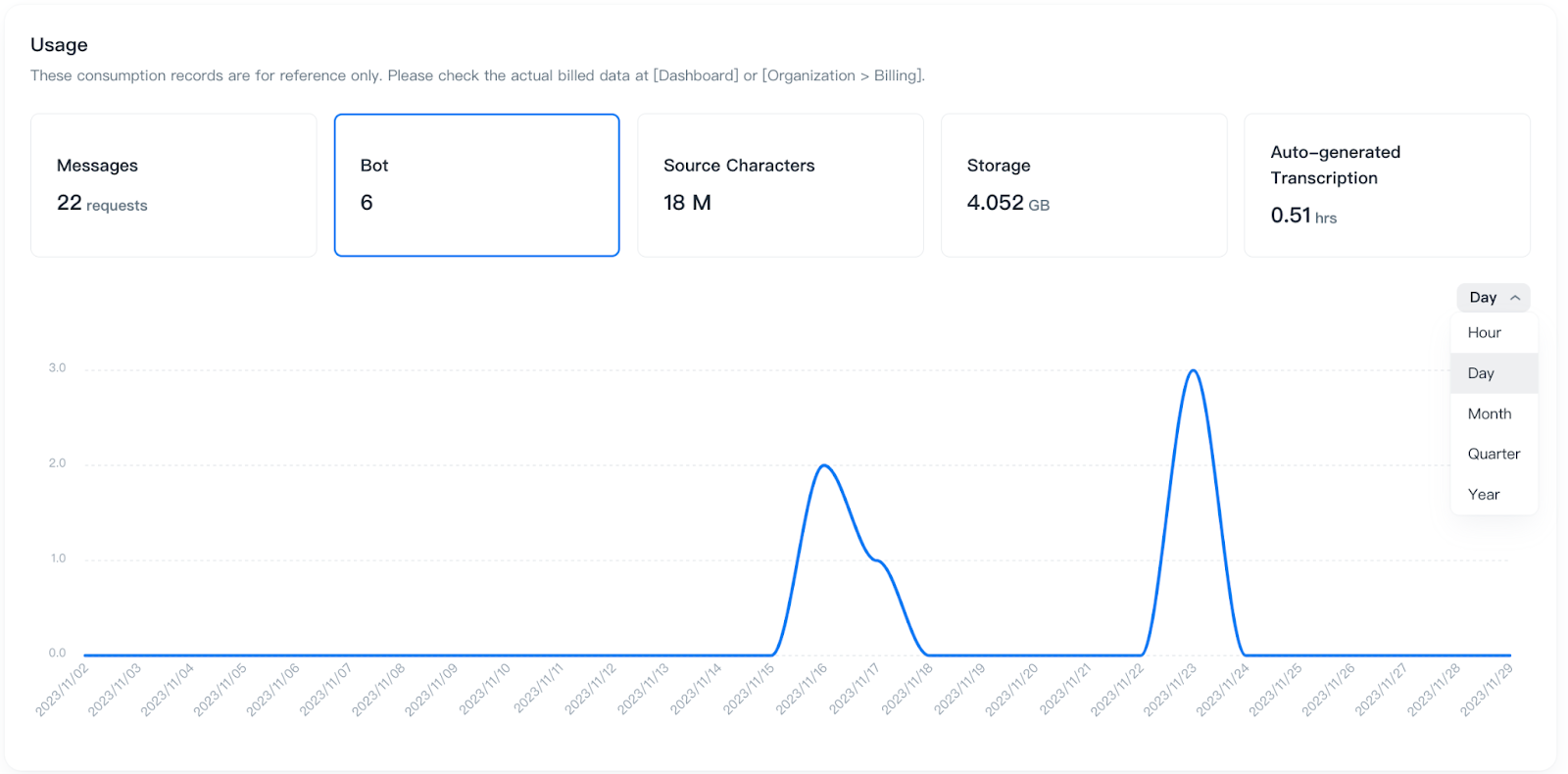
Task: Click the 2023/11/16 x-axis date label
Action: 802,690
